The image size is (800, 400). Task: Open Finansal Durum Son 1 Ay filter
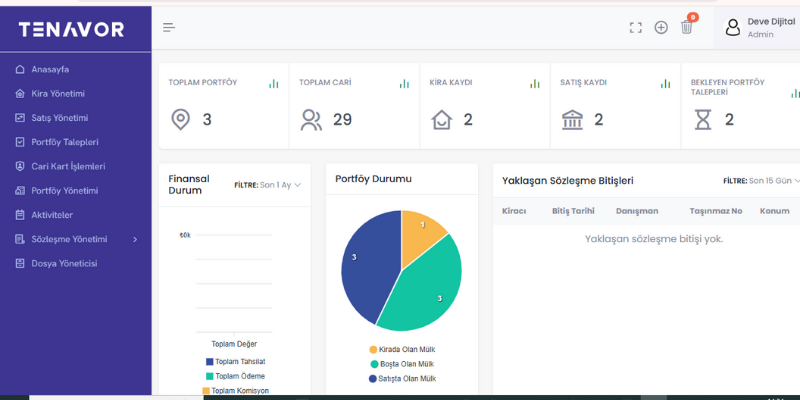pos(267,185)
